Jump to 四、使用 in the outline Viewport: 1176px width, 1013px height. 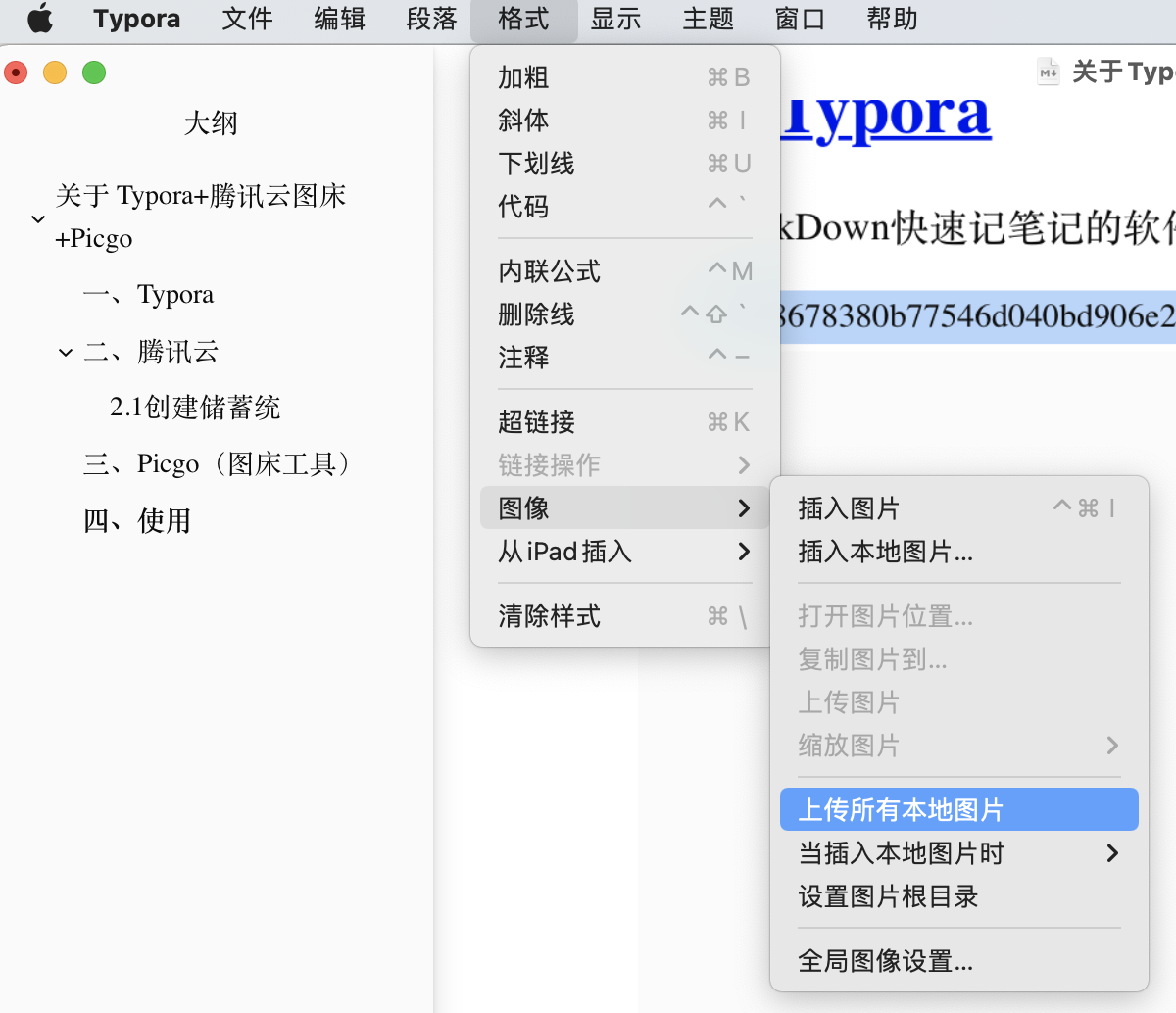tap(137, 521)
